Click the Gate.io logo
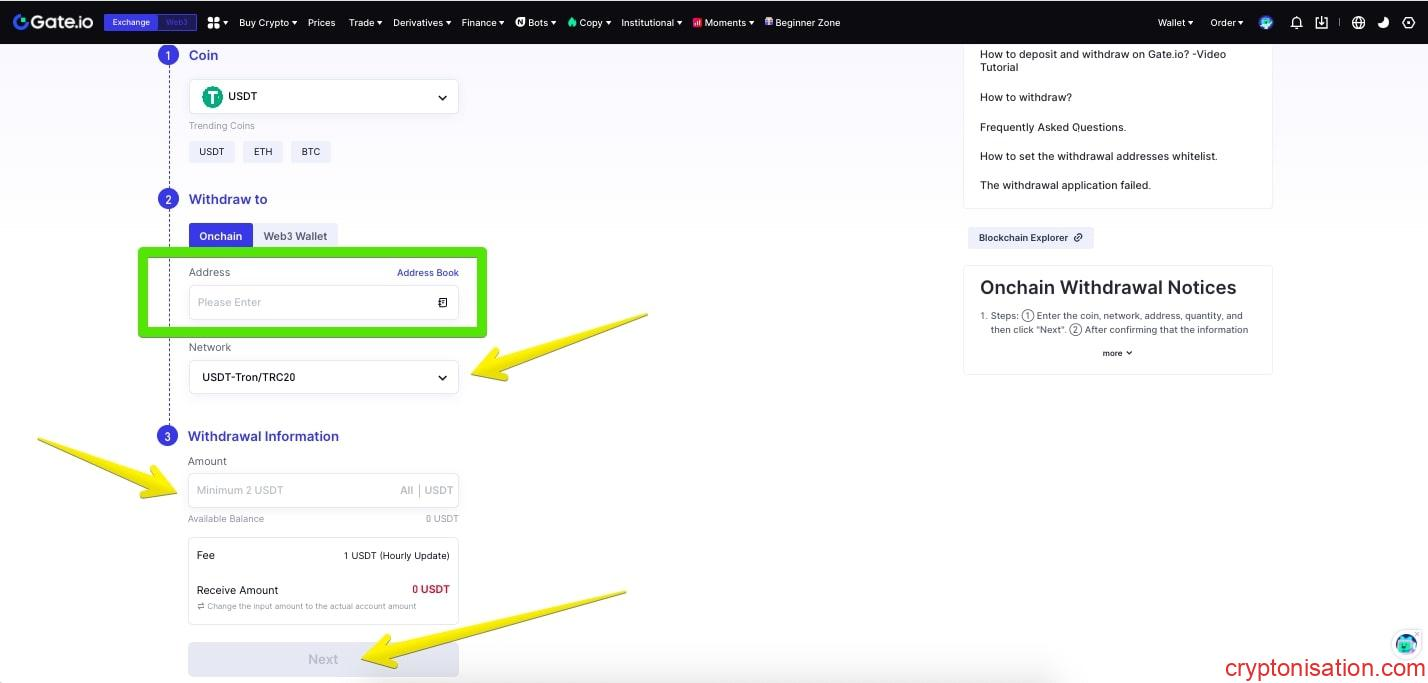The height and width of the screenshot is (683, 1428). [52, 22]
